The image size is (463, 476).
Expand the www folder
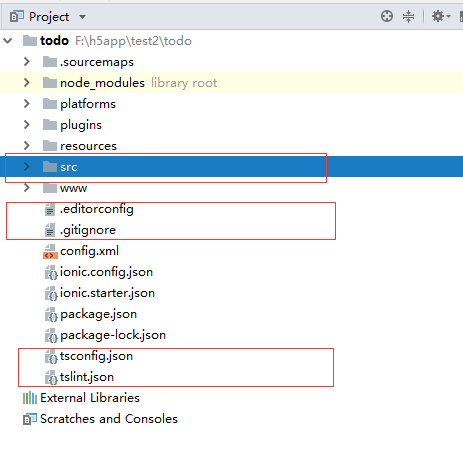(27, 188)
